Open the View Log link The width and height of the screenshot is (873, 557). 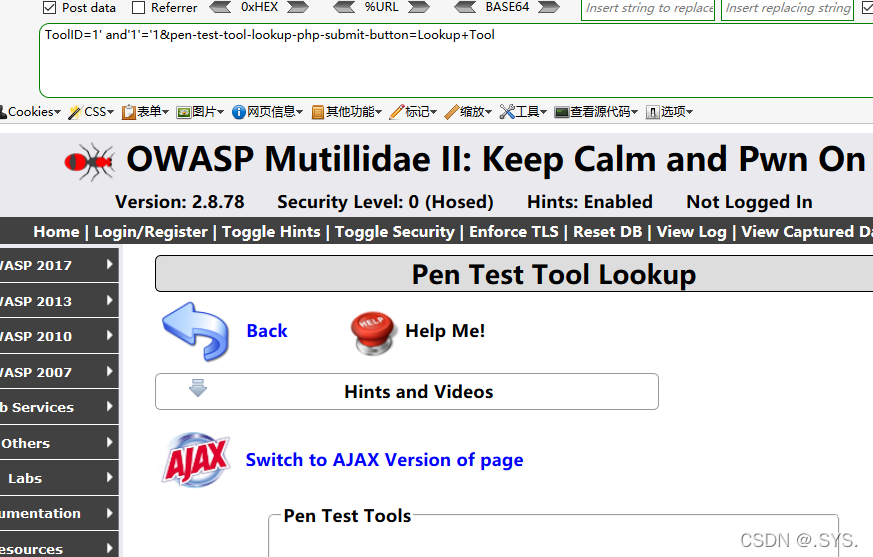tap(691, 231)
